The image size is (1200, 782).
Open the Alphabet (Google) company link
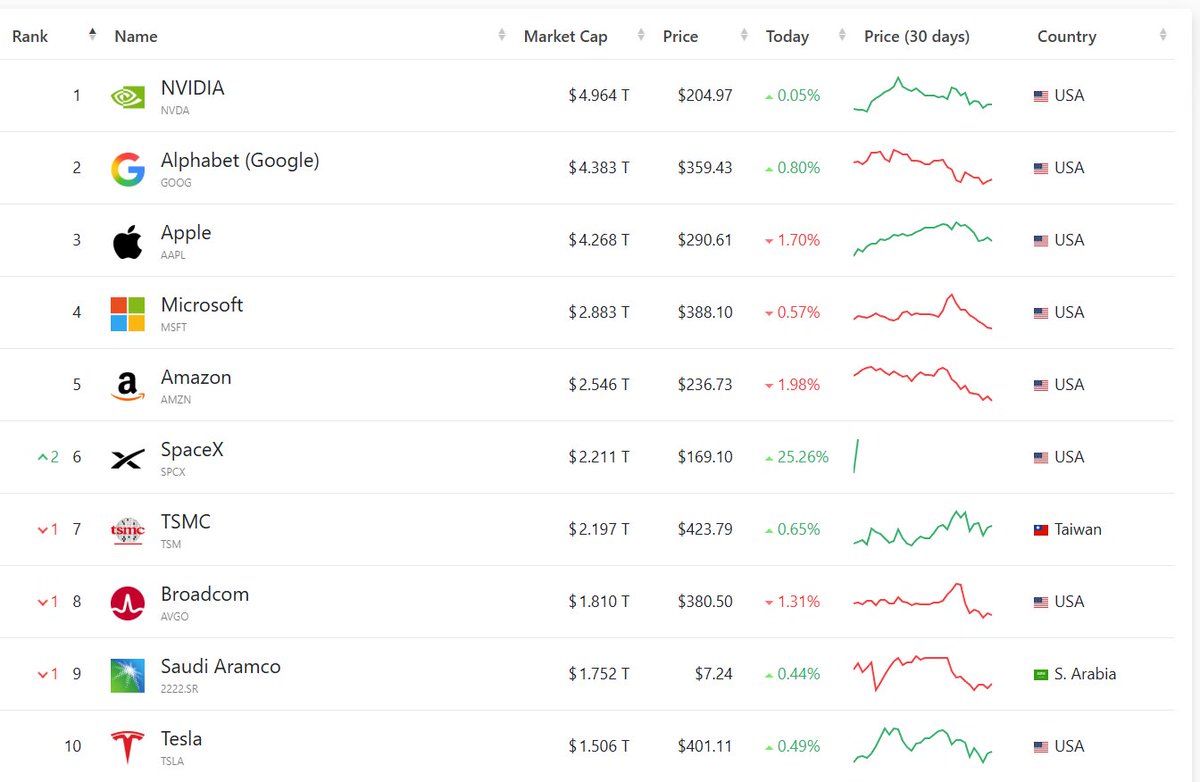pyautogui.click(x=240, y=160)
